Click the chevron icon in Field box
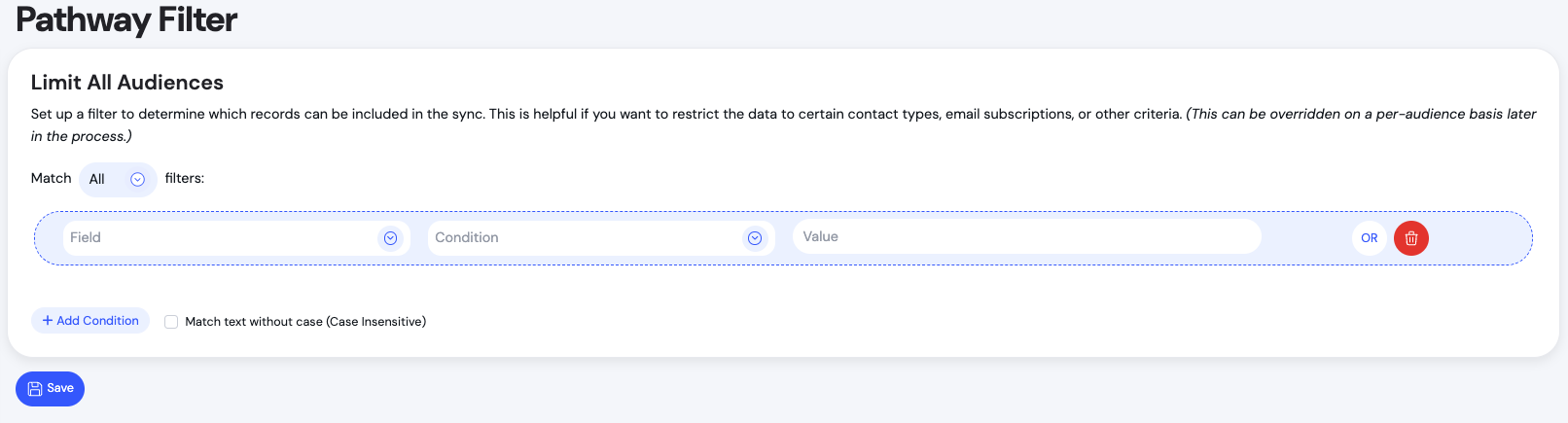This screenshot has width=1568, height=423. click(x=390, y=238)
